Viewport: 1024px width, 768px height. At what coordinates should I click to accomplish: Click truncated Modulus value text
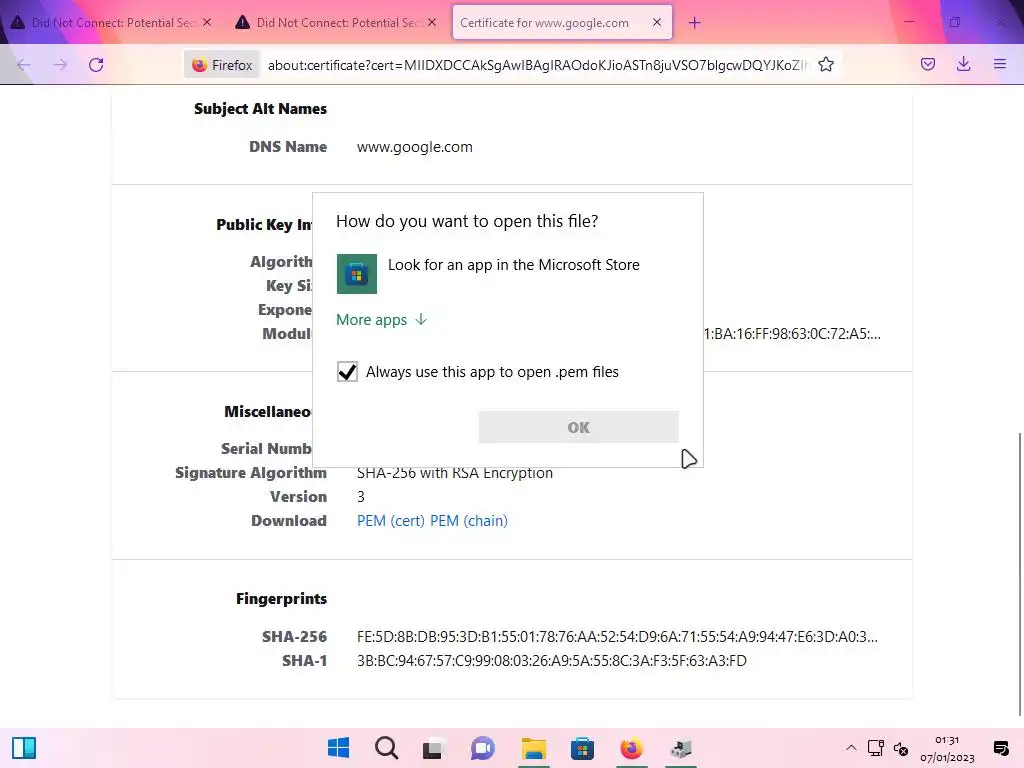click(792, 334)
